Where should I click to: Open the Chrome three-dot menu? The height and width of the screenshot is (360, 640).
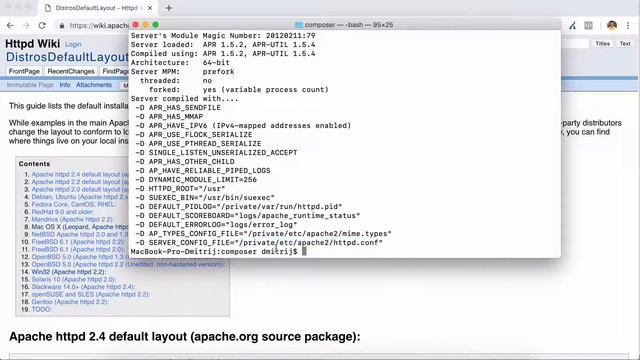[x=628, y=25]
